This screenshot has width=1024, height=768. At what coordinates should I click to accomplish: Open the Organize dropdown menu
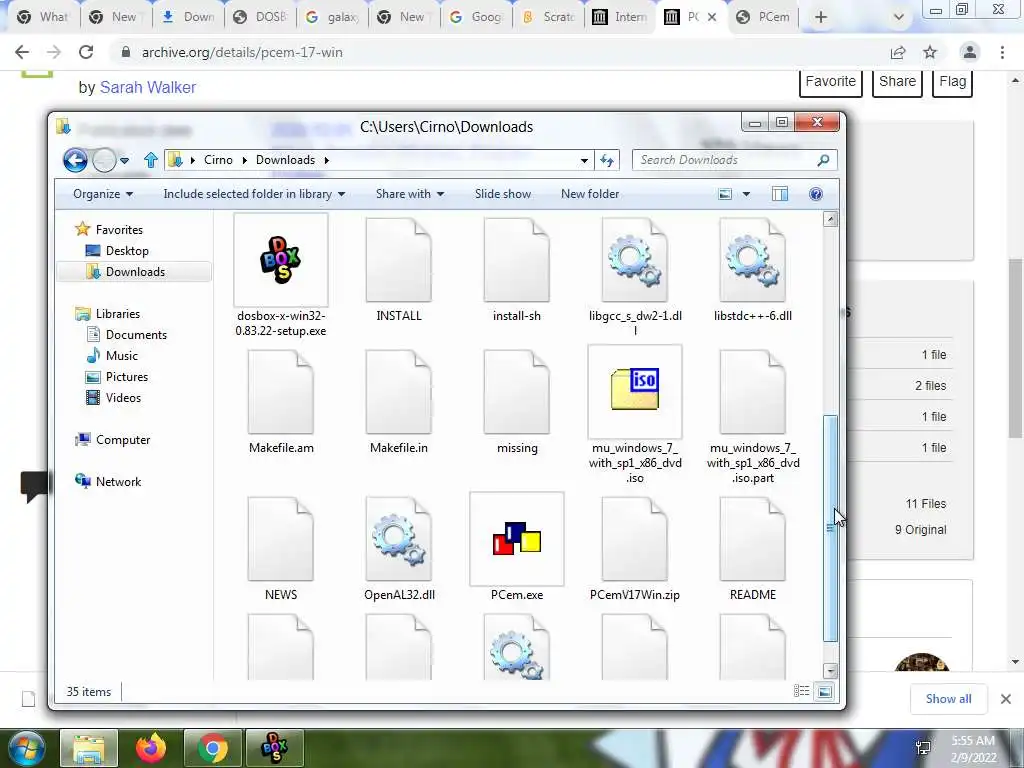[x=103, y=194]
